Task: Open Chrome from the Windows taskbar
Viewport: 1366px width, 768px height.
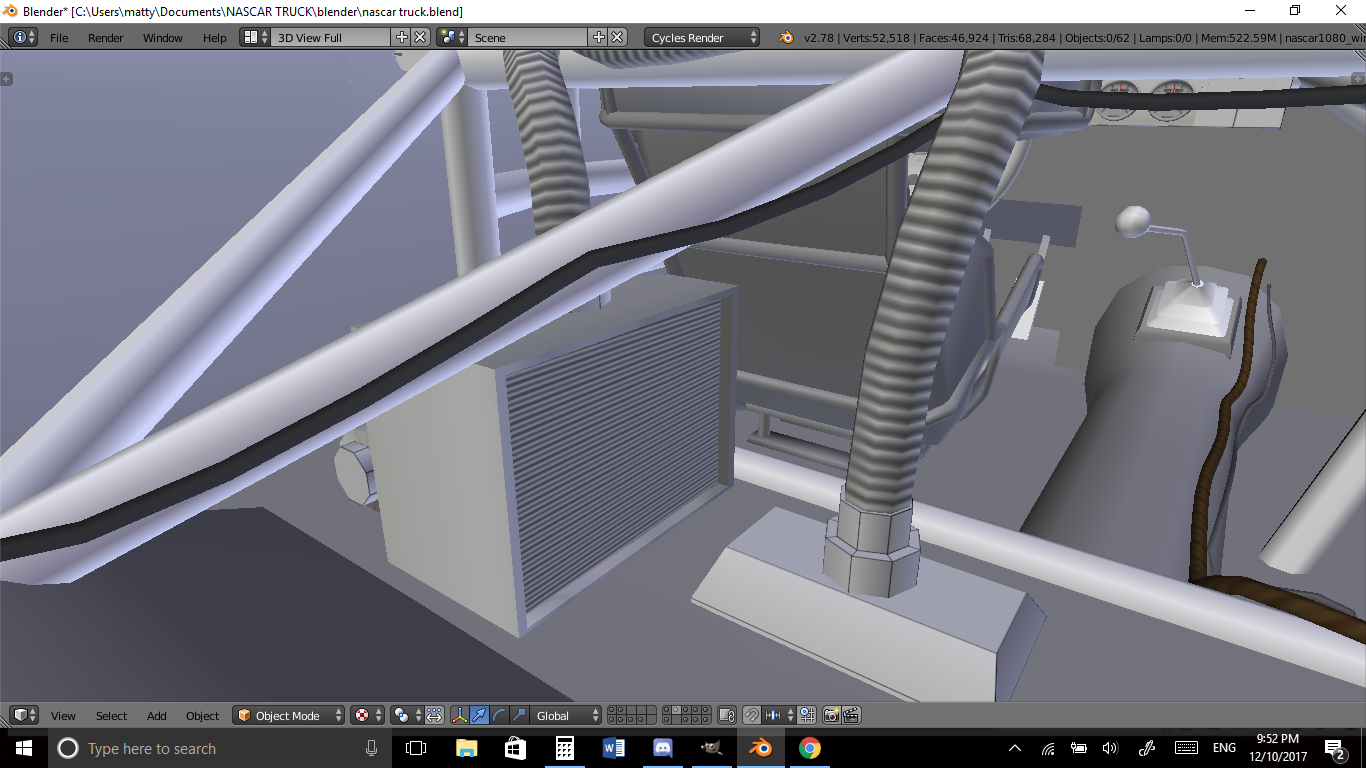Action: (x=810, y=748)
